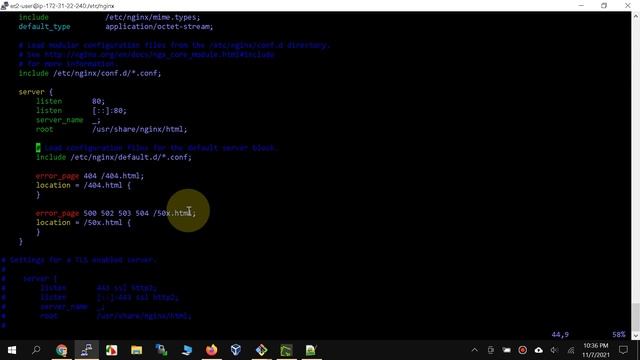This screenshot has height=360, width=640.
Task: Launch Firefox from the taskbar
Action: (211, 350)
